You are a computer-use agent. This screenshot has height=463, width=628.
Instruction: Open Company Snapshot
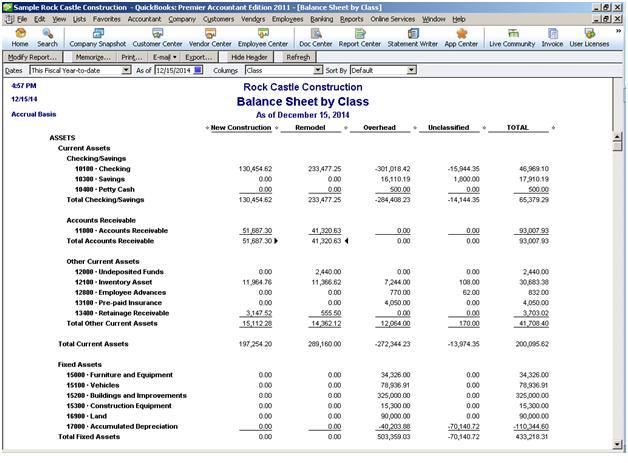pos(97,38)
